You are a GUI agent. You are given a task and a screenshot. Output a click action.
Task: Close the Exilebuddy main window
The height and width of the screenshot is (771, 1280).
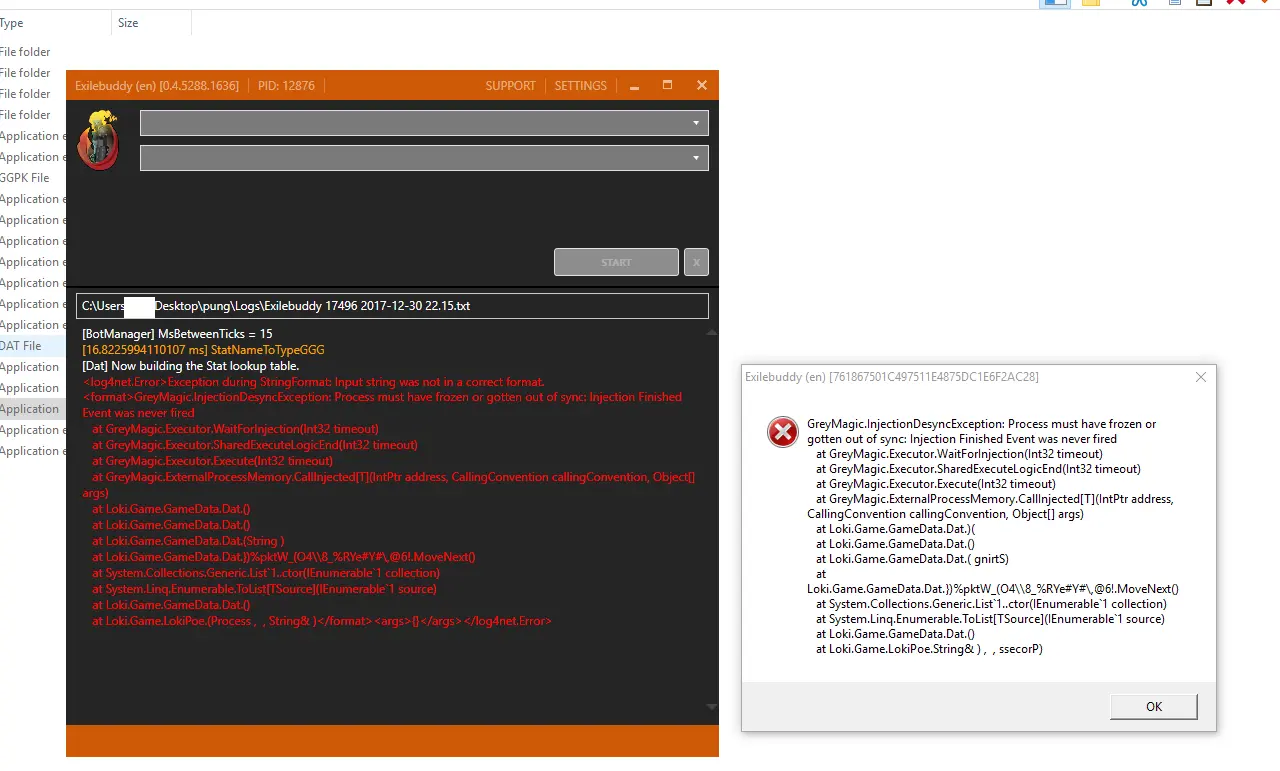click(702, 86)
